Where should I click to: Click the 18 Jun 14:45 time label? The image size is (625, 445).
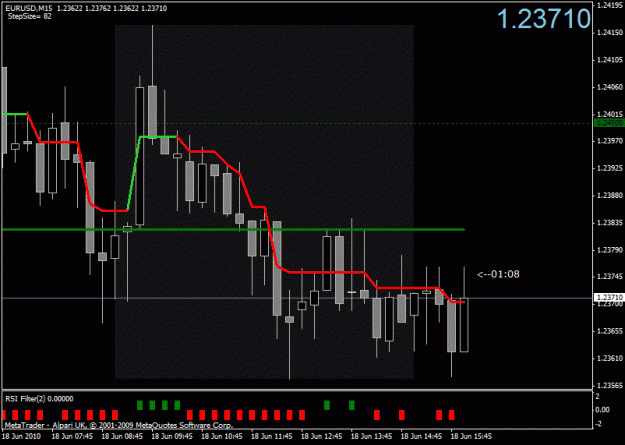(x=421, y=436)
